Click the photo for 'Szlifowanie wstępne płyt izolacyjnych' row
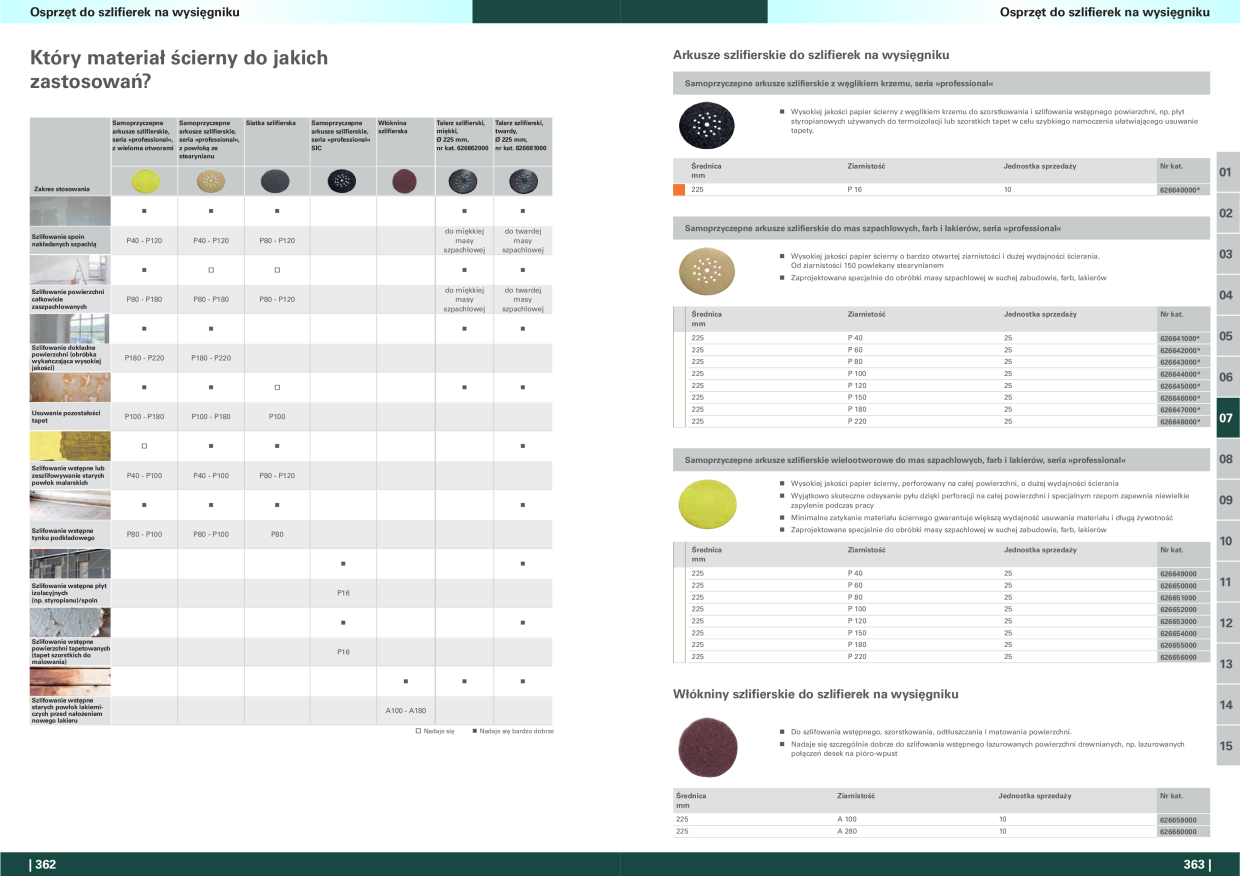 click(x=70, y=563)
